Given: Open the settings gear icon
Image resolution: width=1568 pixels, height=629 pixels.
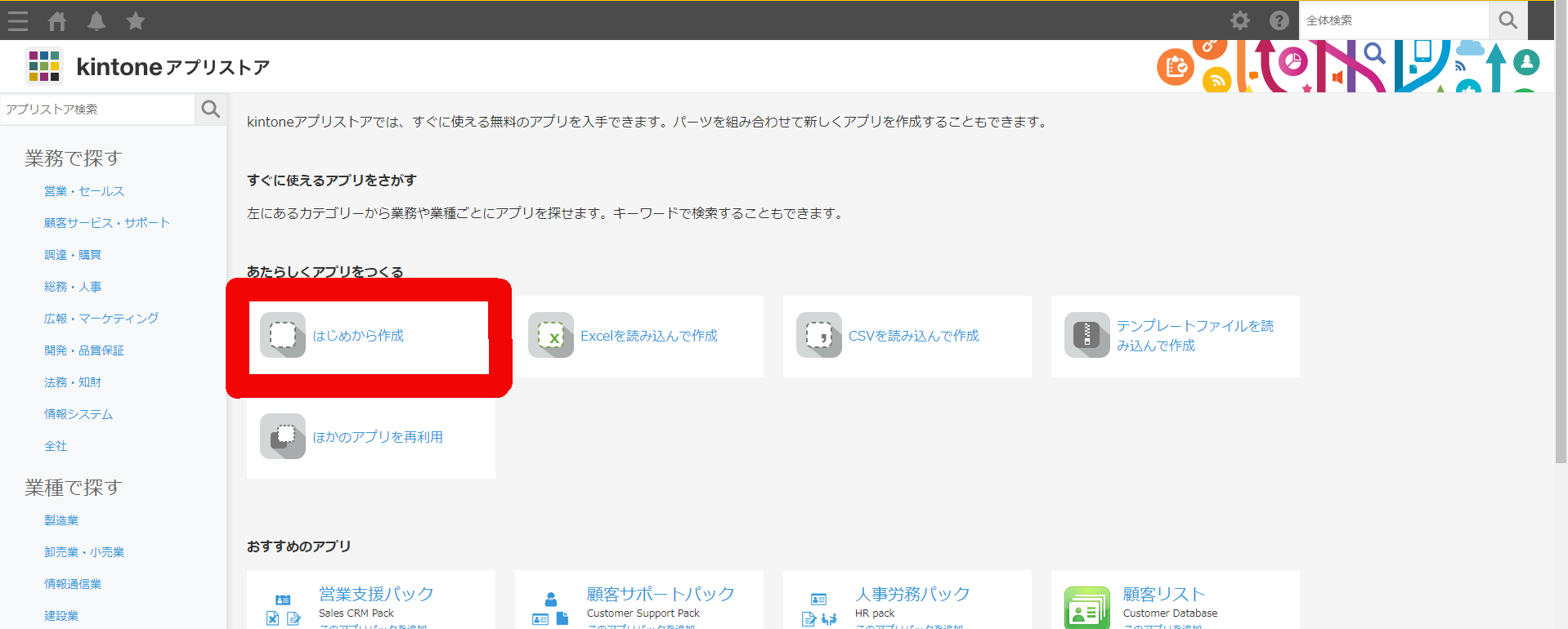Looking at the screenshot, I should pyautogui.click(x=1240, y=20).
